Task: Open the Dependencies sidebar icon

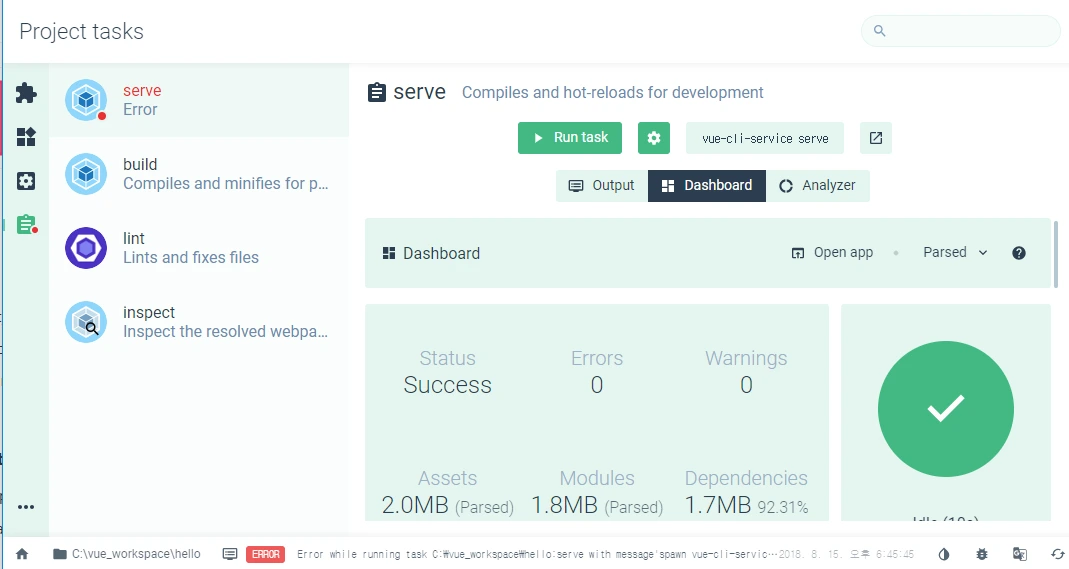Action: pos(26,137)
